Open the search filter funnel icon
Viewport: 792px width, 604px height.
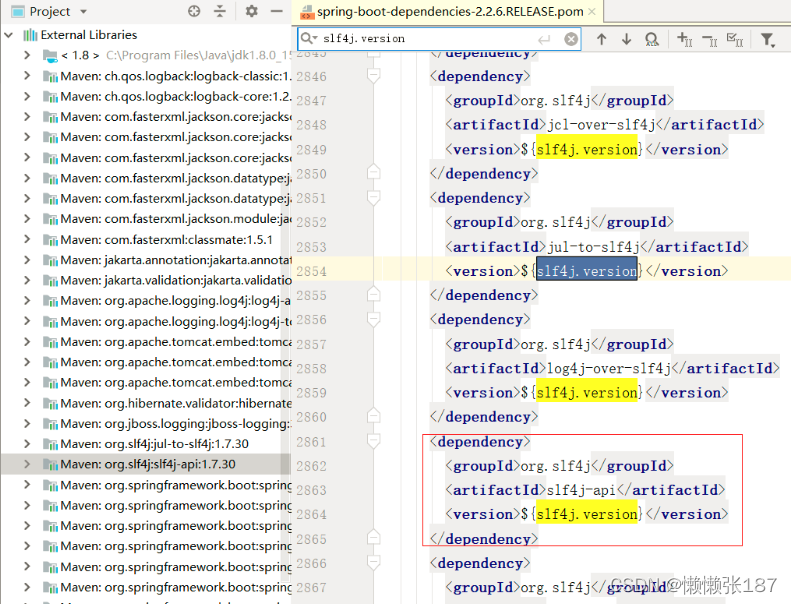tap(768, 39)
